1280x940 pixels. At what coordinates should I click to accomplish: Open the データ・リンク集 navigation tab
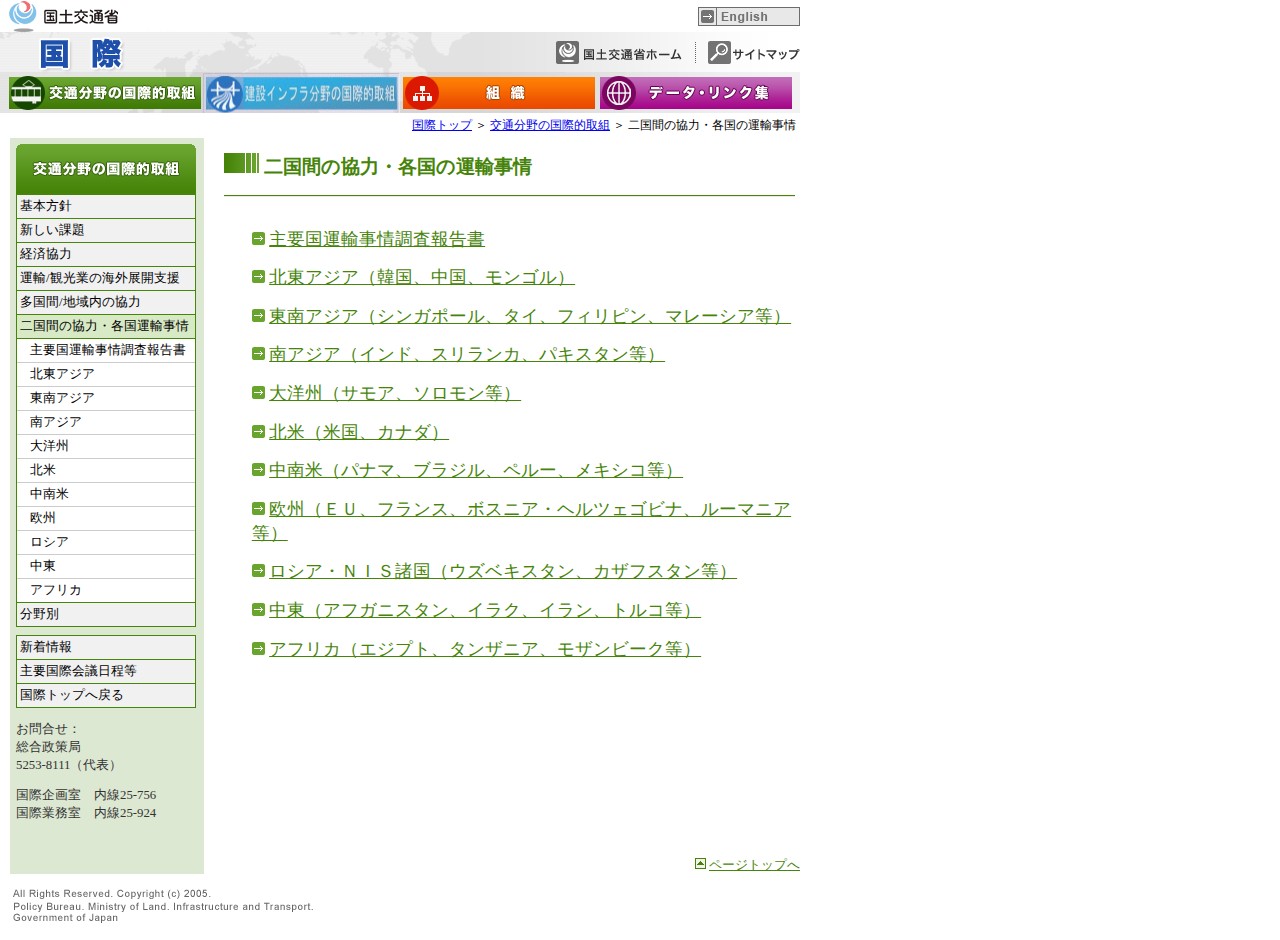696,93
